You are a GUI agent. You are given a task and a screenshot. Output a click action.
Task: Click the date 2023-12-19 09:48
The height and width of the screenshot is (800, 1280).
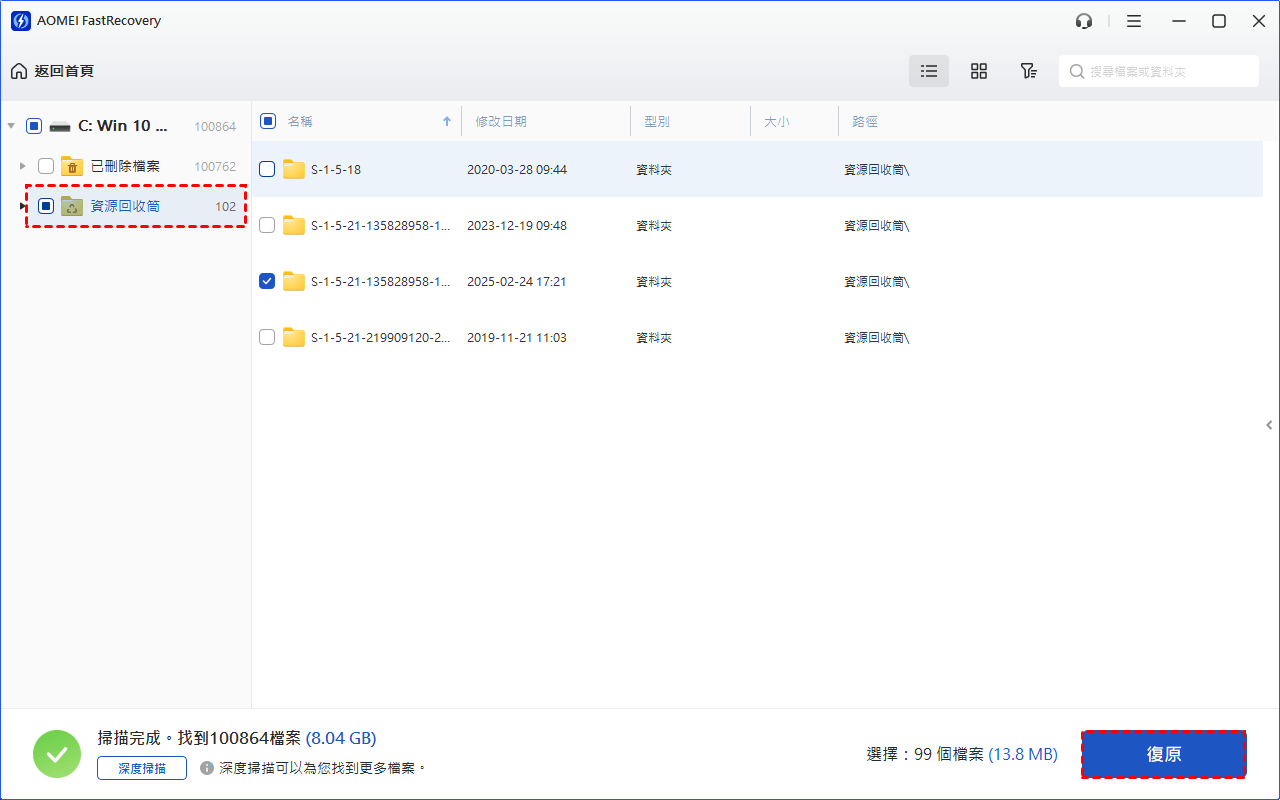pyautogui.click(x=517, y=225)
